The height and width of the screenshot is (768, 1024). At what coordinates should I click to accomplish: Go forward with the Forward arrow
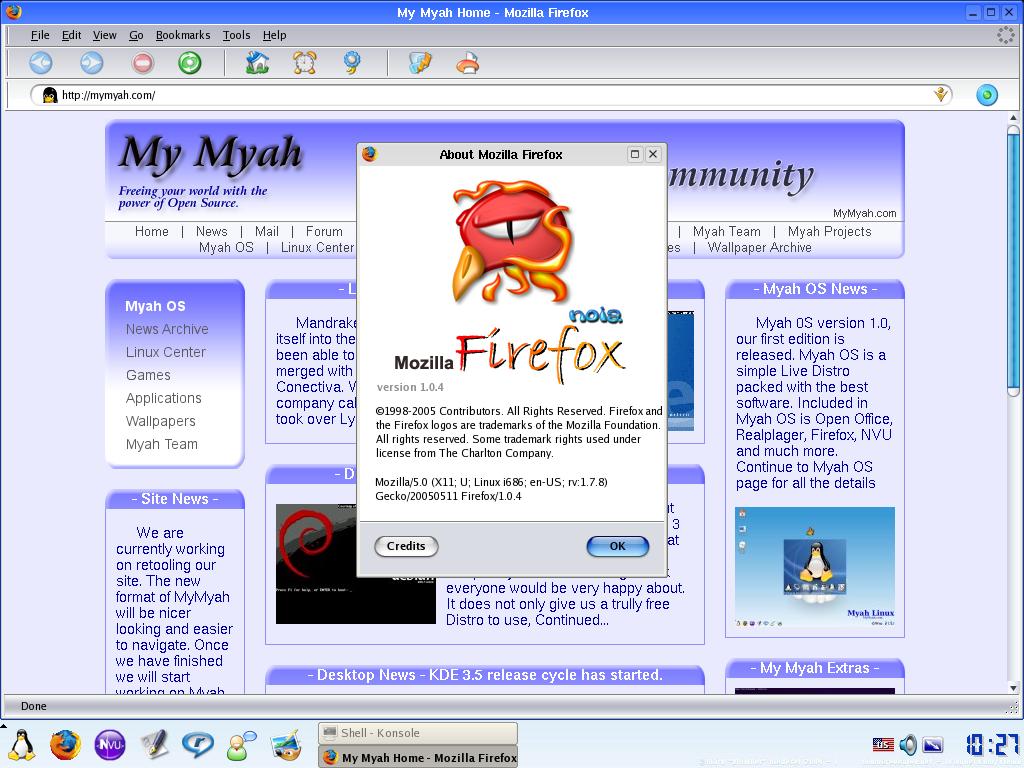pyautogui.click(x=91, y=63)
